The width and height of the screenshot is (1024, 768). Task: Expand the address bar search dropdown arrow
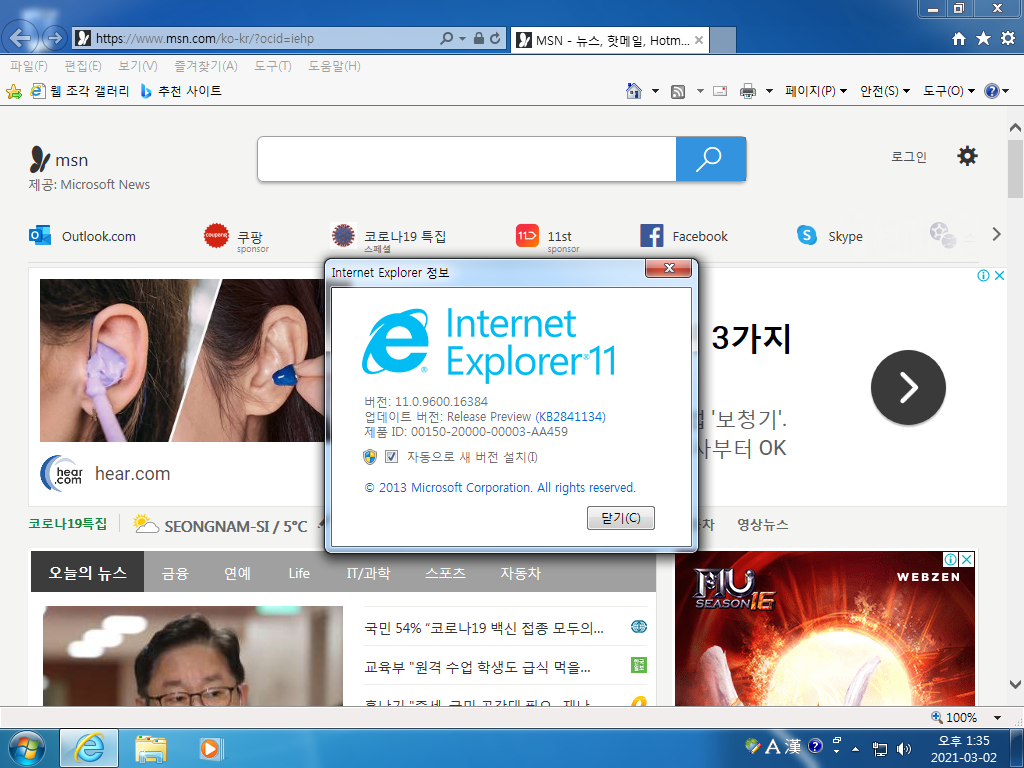462,39
